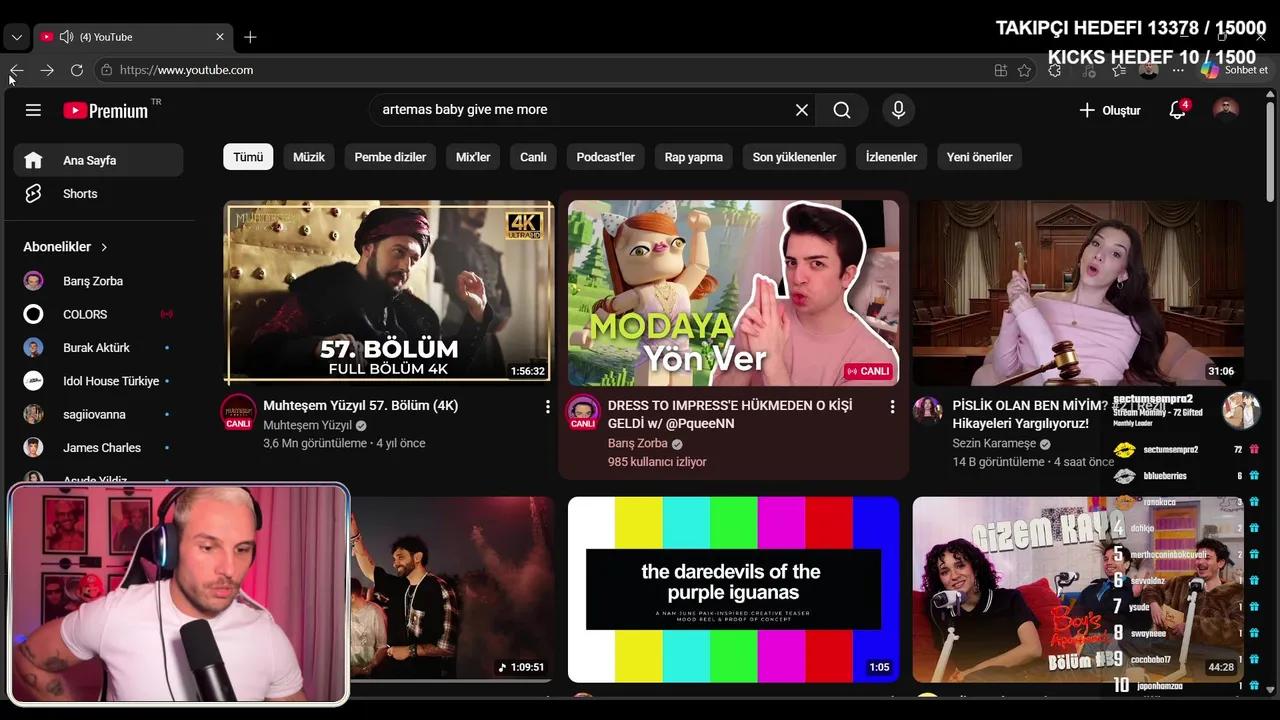Click browser forward arrow
Screen dimensions: 1280x720
(47, 70)
